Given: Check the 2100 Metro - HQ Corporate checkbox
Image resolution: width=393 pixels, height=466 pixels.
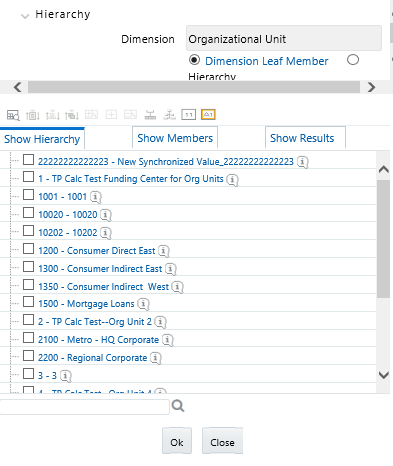Looking at the screenshot, I should click(28, 338).
